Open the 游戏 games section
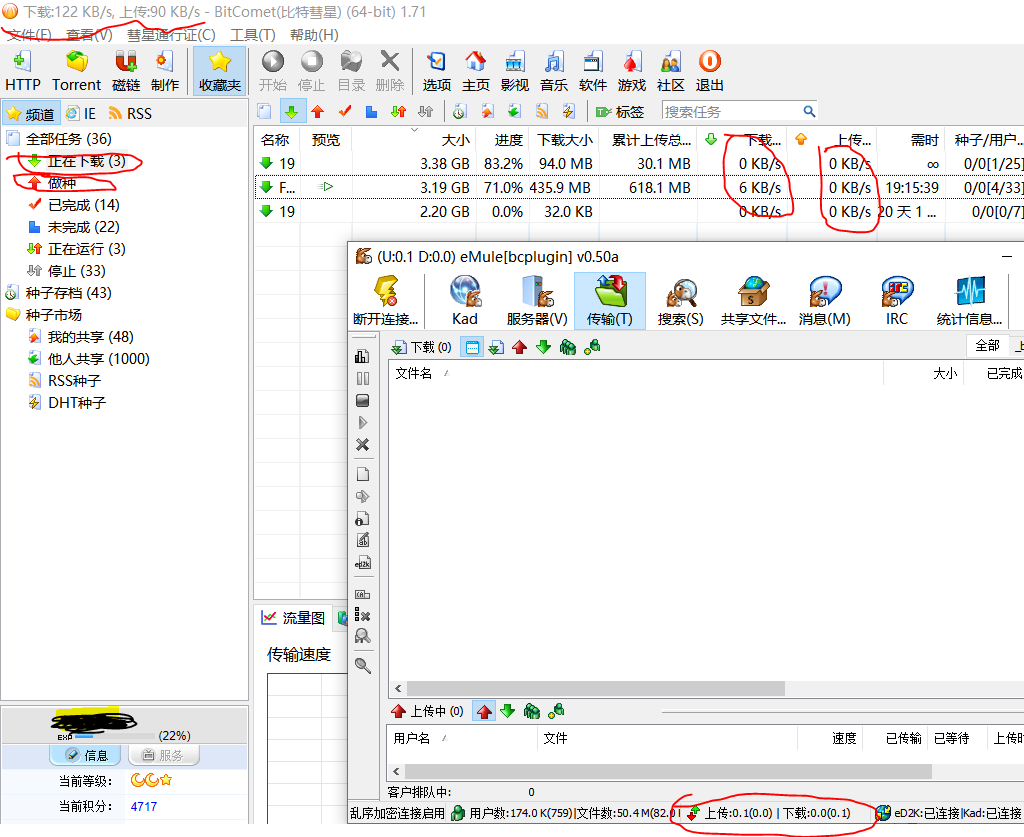 coord(632,71)
